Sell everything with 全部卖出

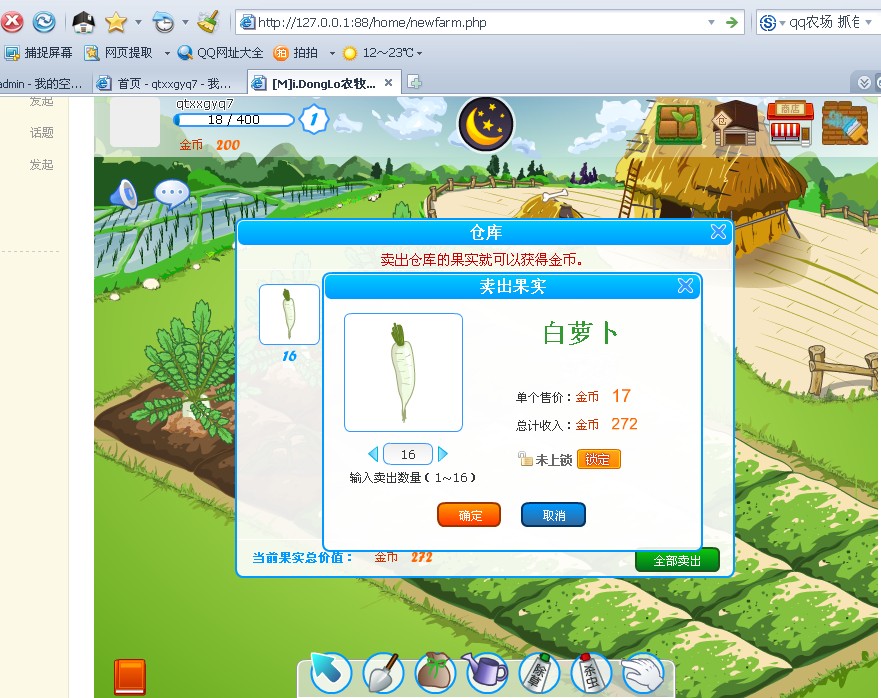(677, 560)
